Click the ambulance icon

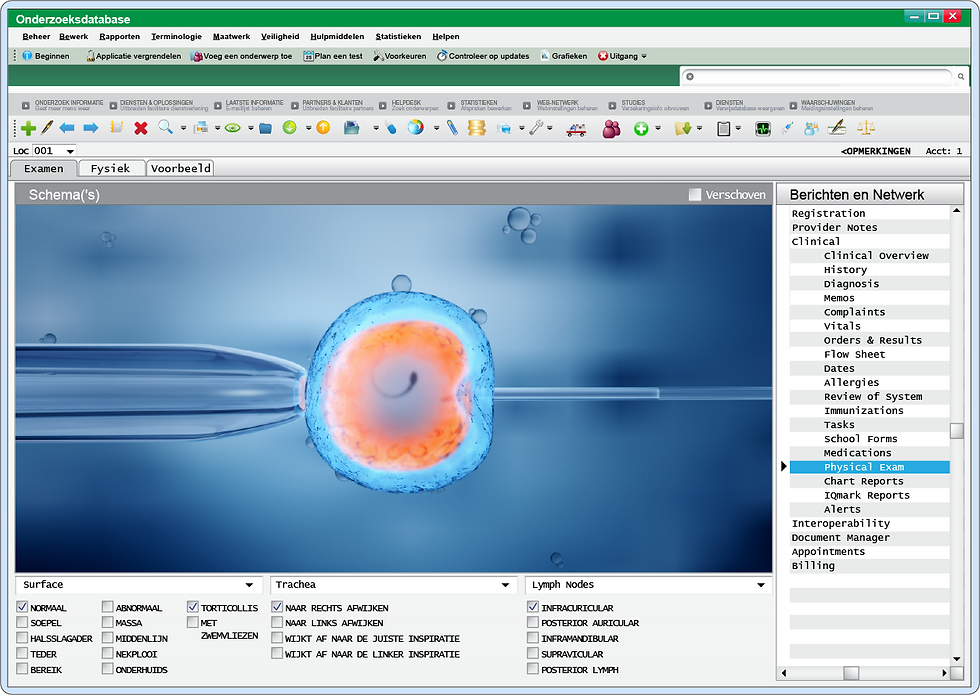(x=576, y=129)
